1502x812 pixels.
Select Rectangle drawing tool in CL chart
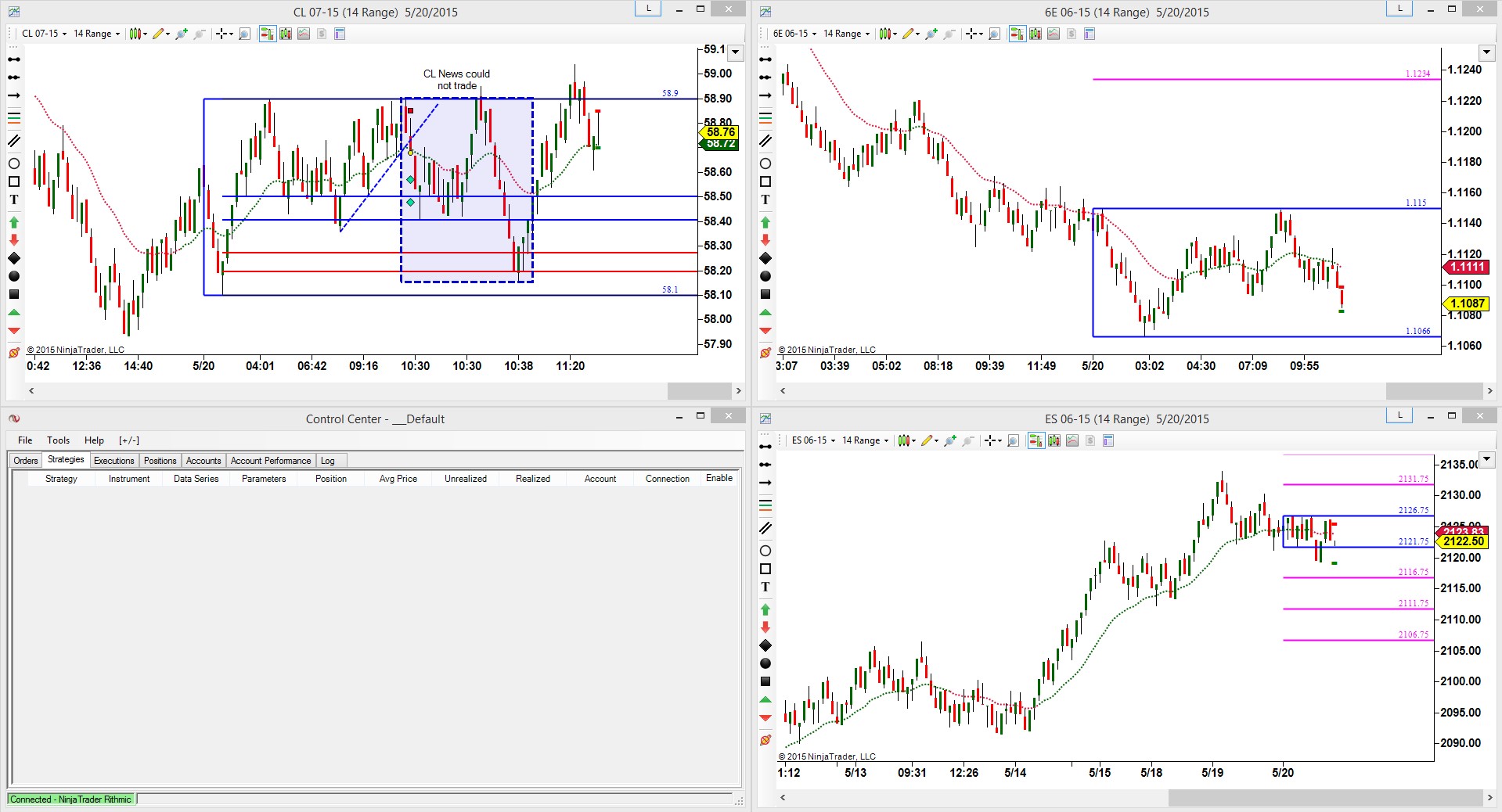pos(14,181)
